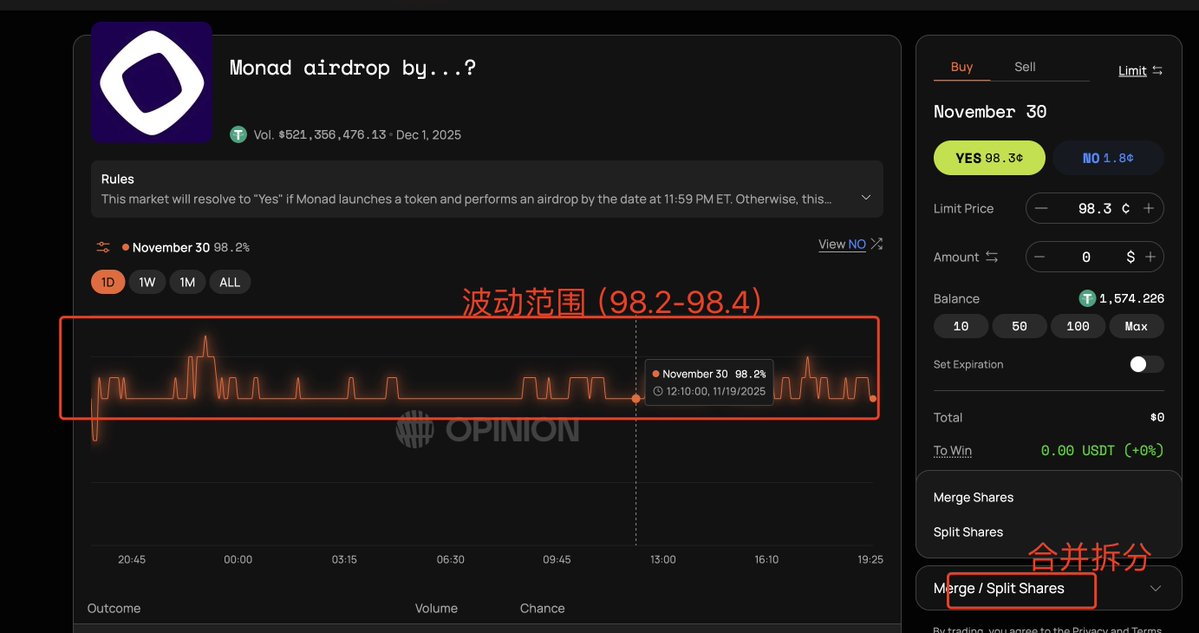Set amount with the 100 quick button
Image resolution: width=1199 pixels, height=633 pixels.
click(x=1078, y=326)
